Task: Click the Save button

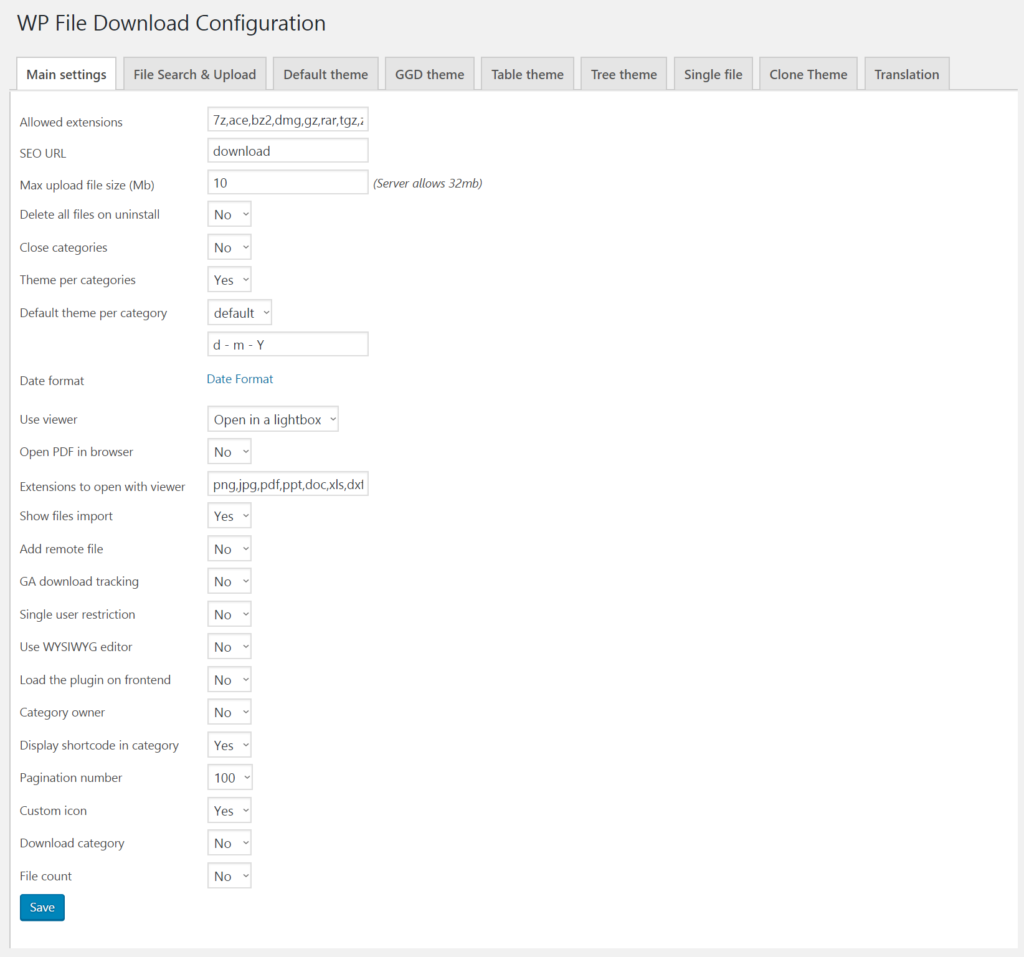Action: [x=42, y=907]
